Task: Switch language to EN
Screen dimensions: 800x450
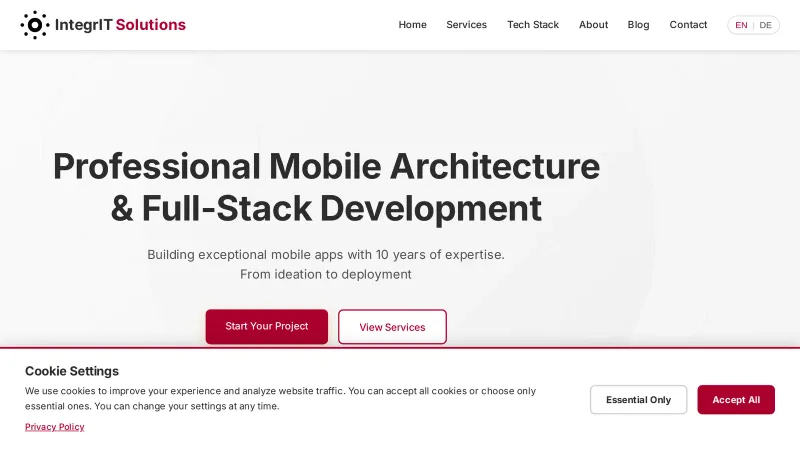Action: [741, 25]
